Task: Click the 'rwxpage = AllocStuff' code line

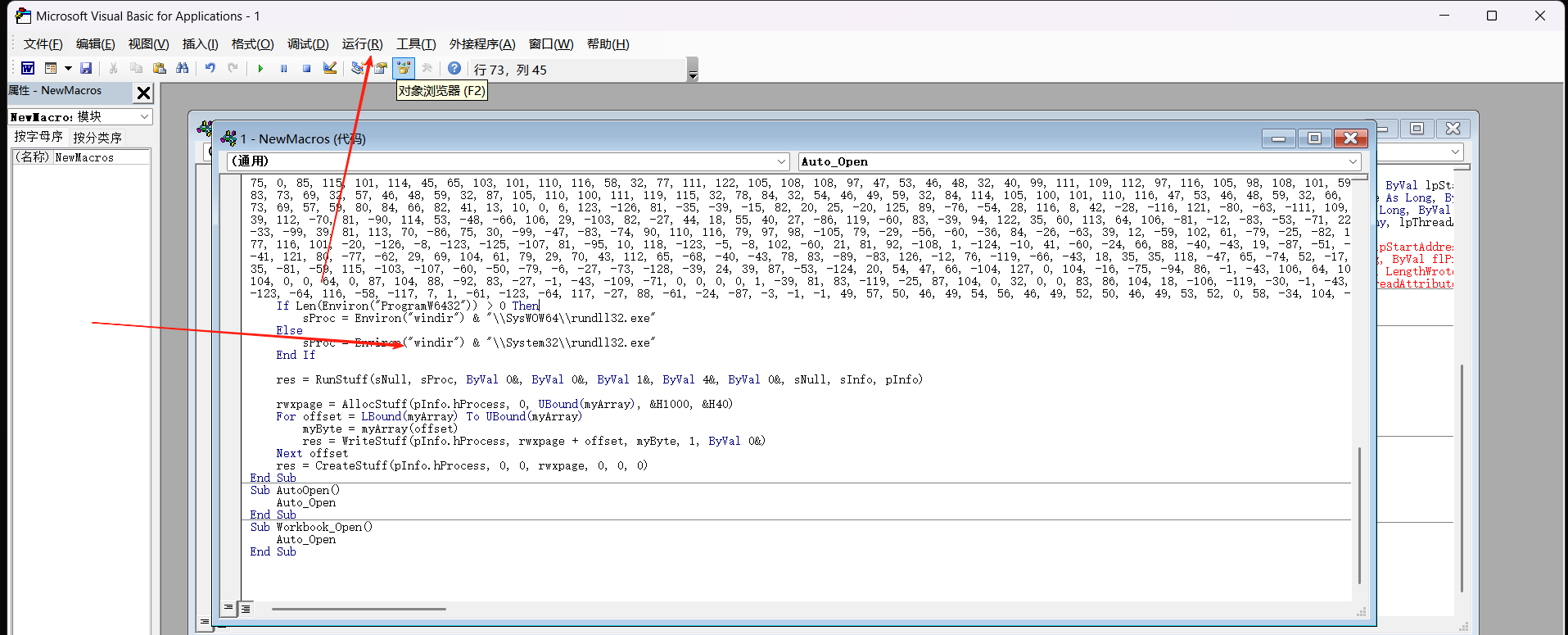Action: 504,404
